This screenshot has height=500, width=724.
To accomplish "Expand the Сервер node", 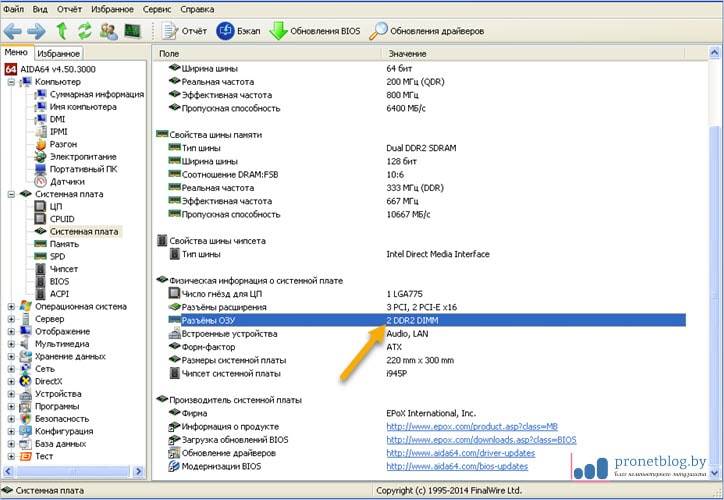I will (x=11, y=319).
